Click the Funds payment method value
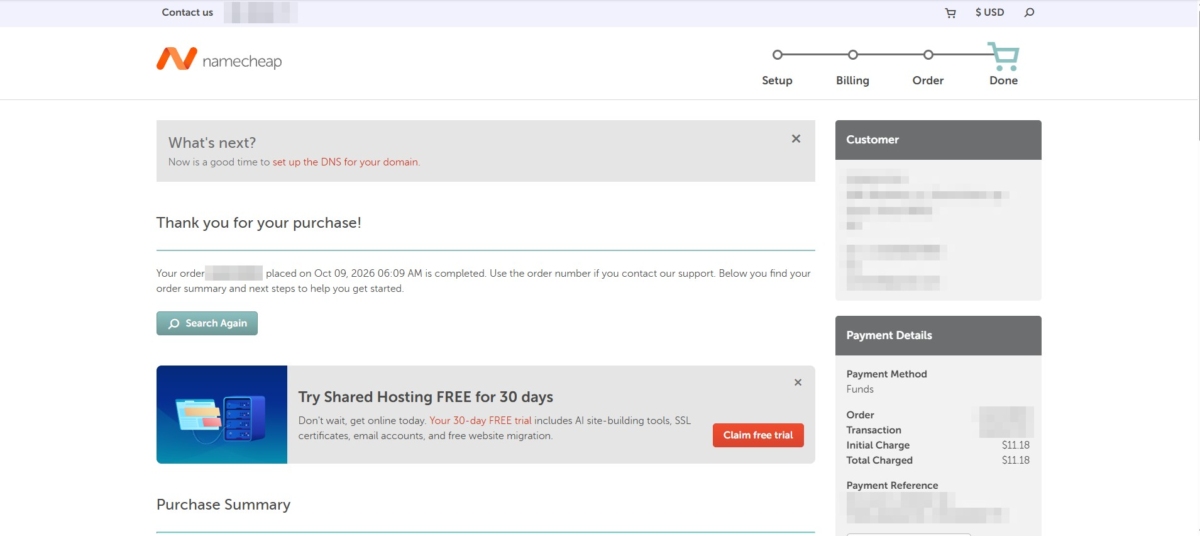Screen dimensions: 1200x536 860,389
